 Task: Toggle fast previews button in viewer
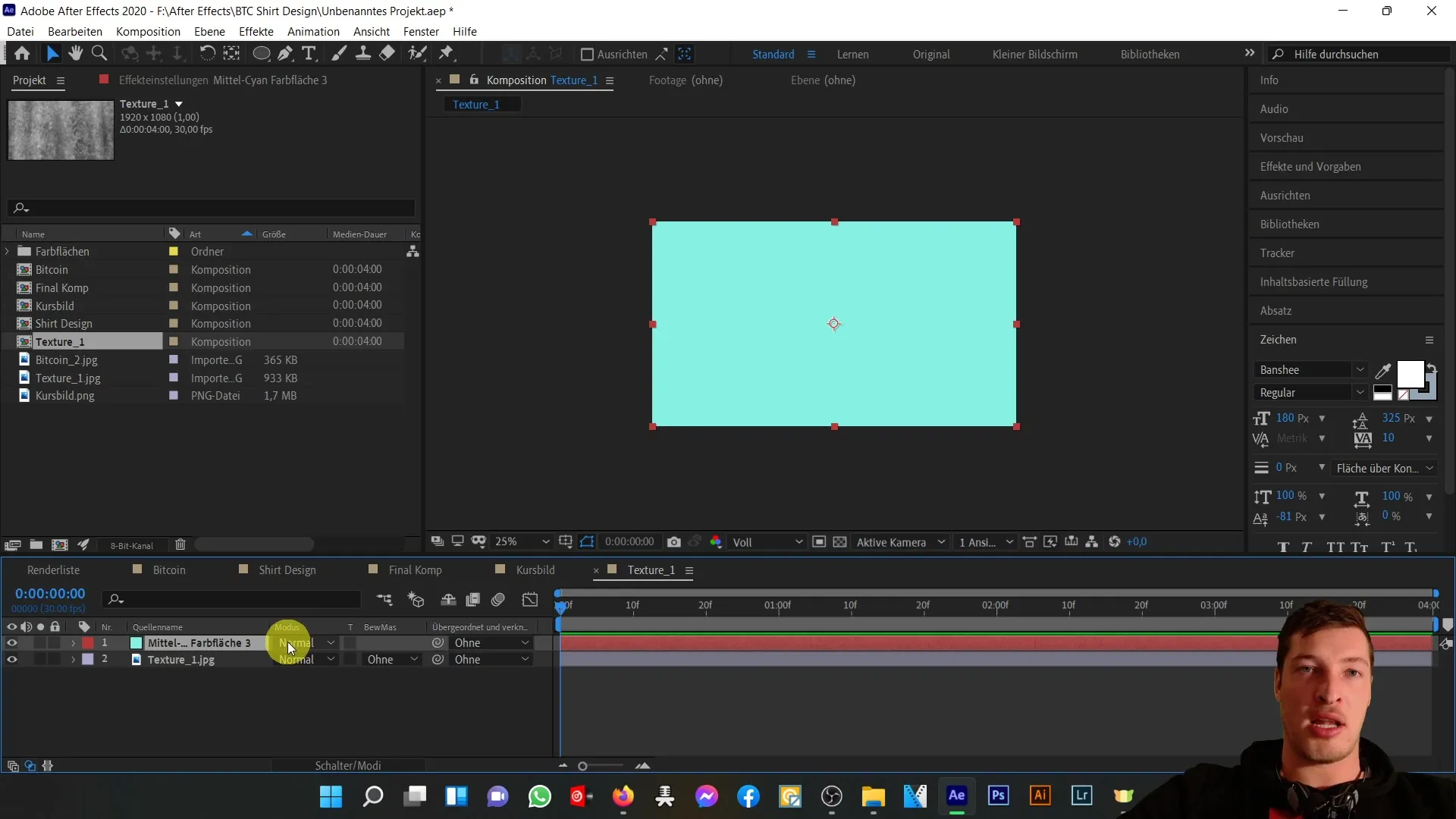pyautogui.click(x=1050, y=541)
